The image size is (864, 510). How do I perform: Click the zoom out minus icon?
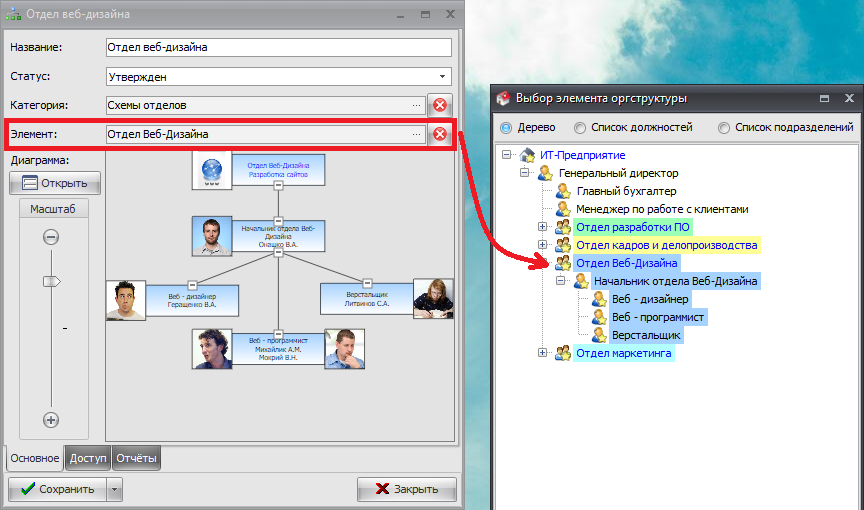click(x=51, y=237)
